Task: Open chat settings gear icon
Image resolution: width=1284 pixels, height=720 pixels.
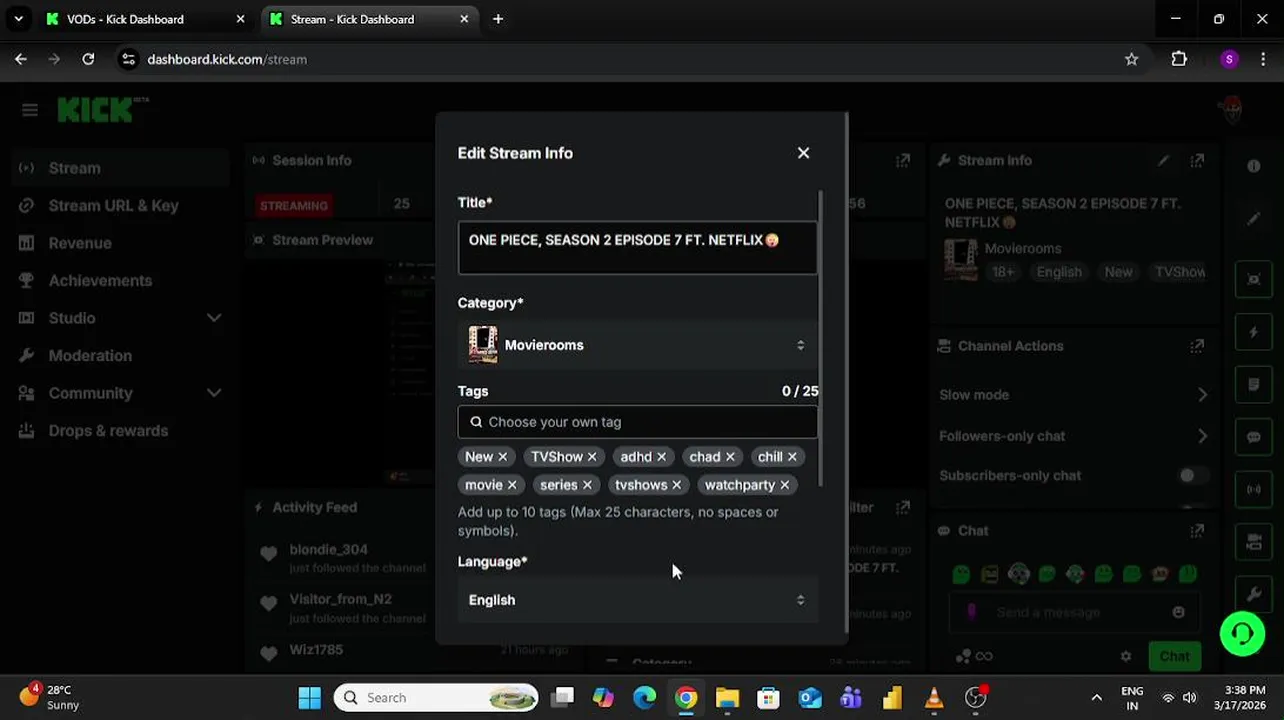Action: click(x=1126, y=656)
